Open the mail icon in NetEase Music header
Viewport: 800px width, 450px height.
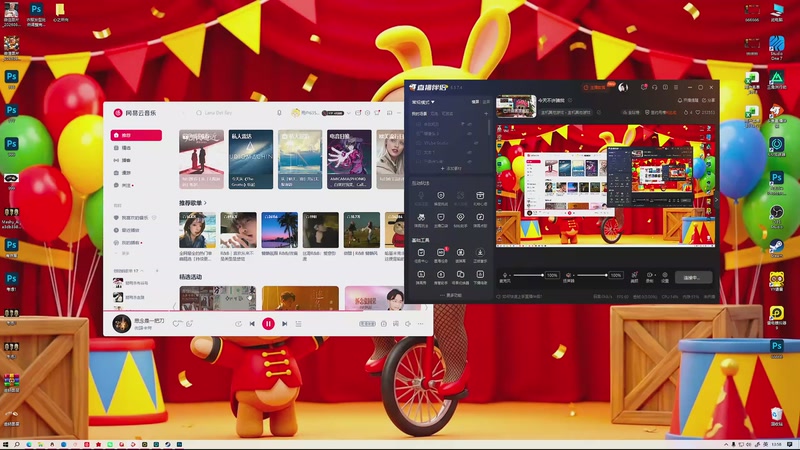[358, 113]
